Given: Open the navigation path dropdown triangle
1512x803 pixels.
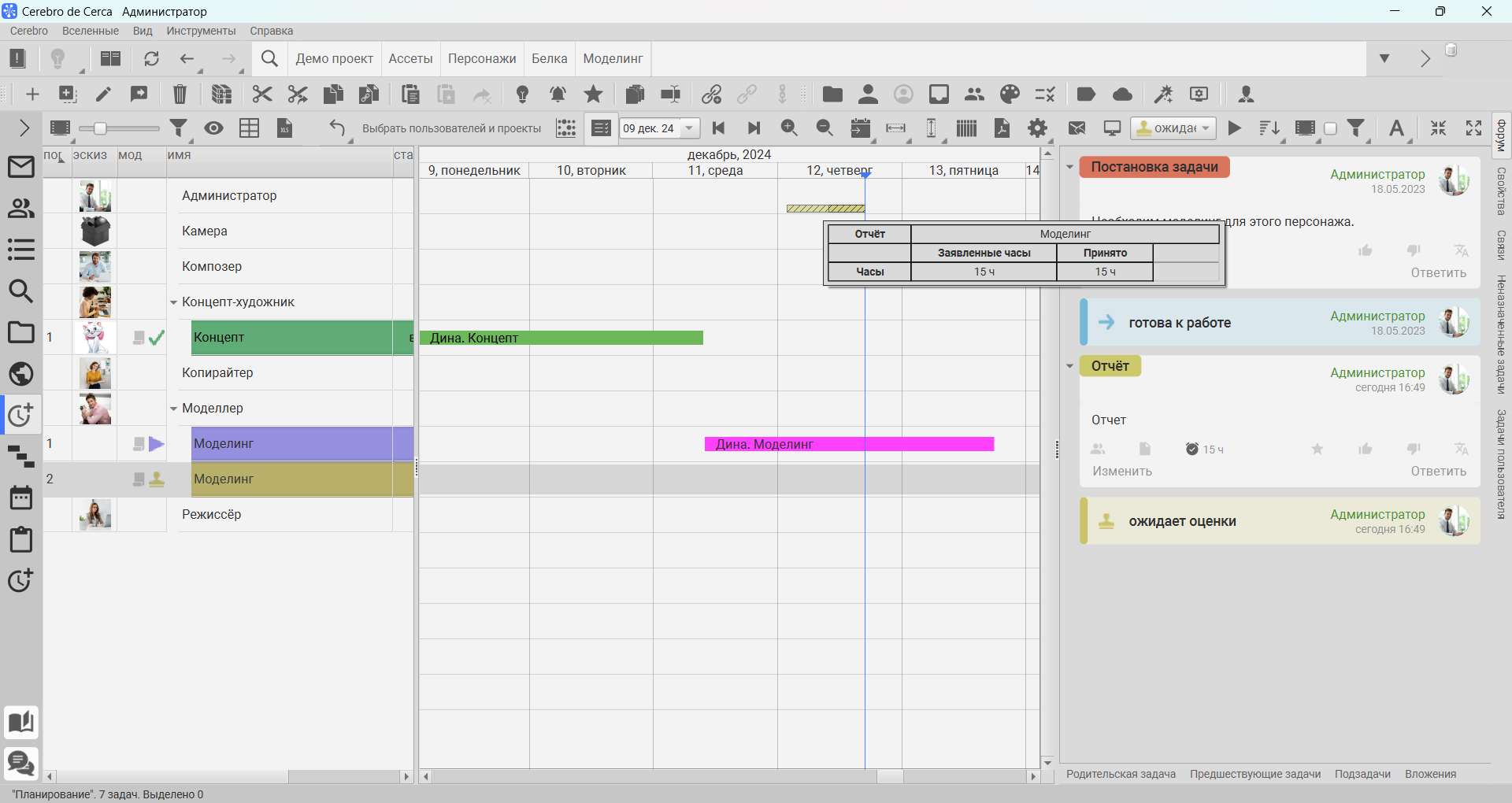Looking at the screenshot, I should (x=1384, y=58).
